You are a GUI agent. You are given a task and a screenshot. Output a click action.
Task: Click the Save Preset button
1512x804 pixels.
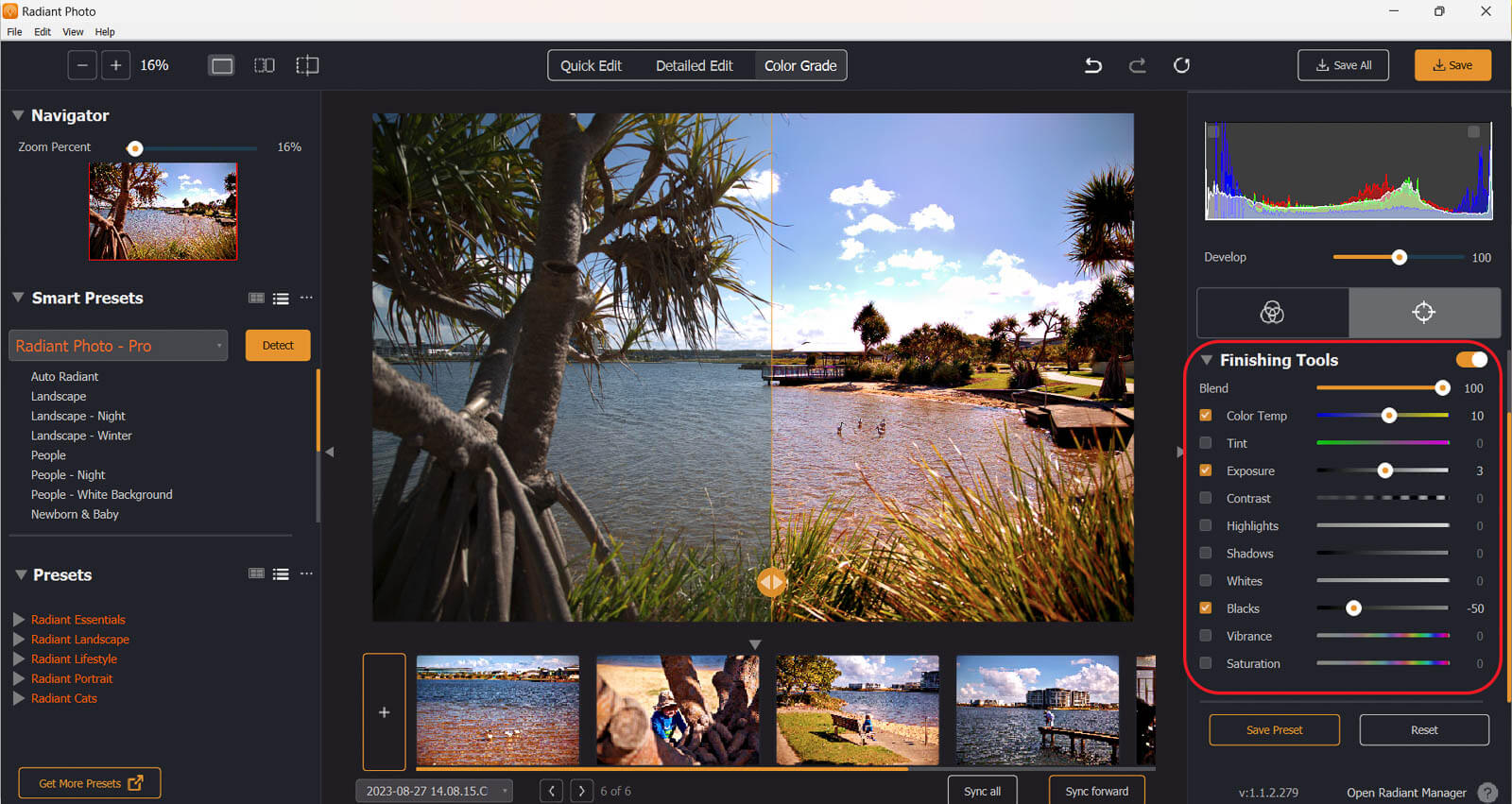coord(1274,730)
